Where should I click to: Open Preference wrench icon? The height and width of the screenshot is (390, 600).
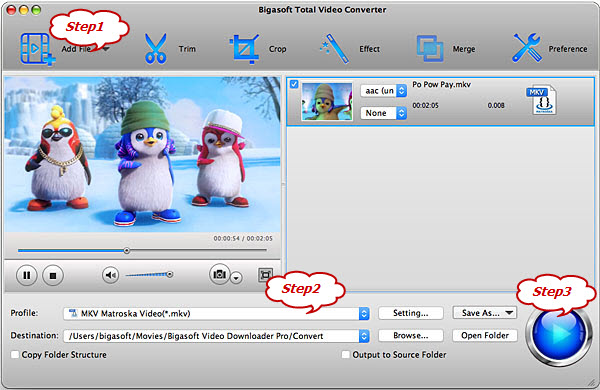coord(527,48)
